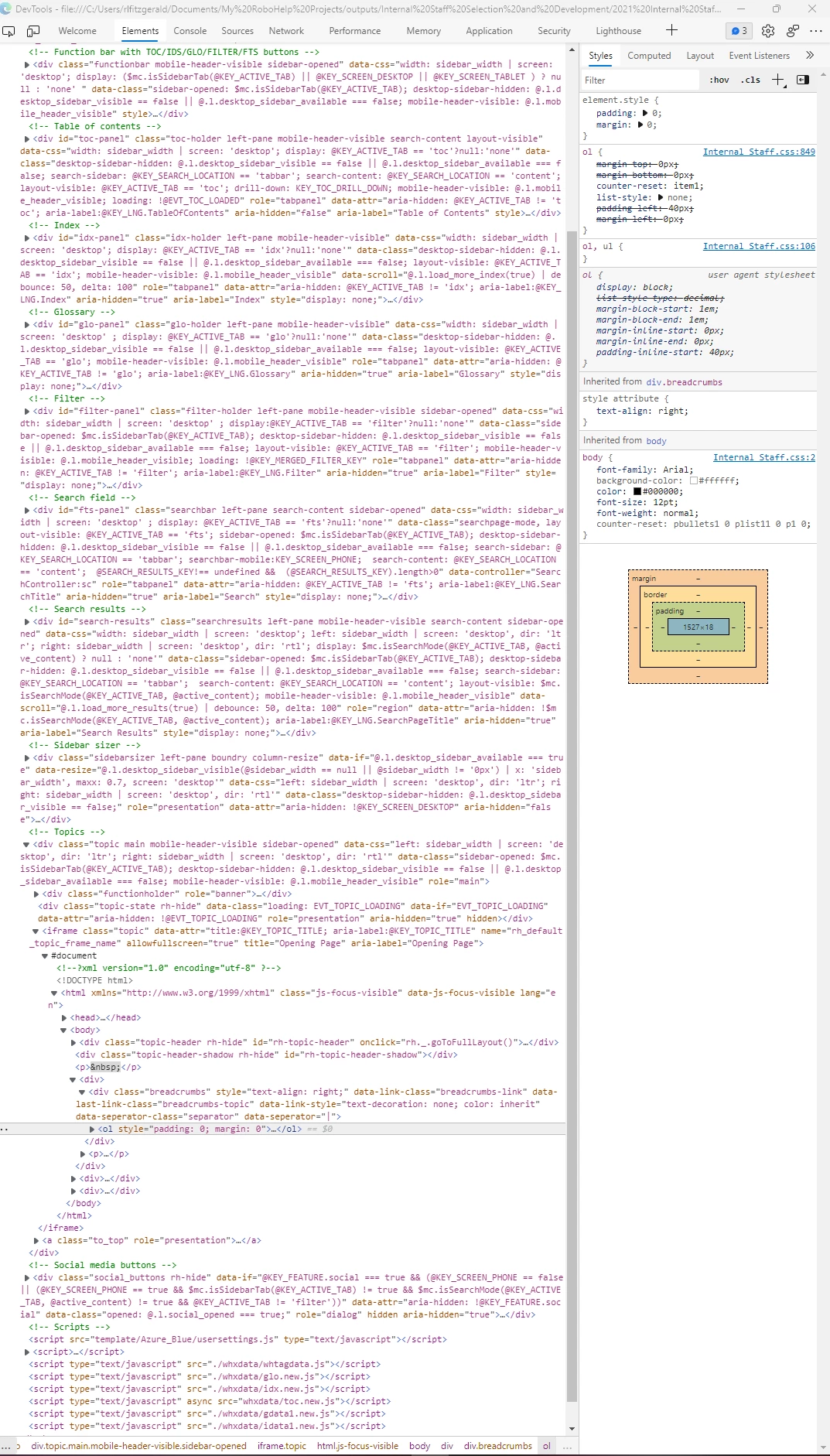Expand the margin shorthand triangle in element.style
This screenshot has height=1456, width=830.
(x=640, y=125)
